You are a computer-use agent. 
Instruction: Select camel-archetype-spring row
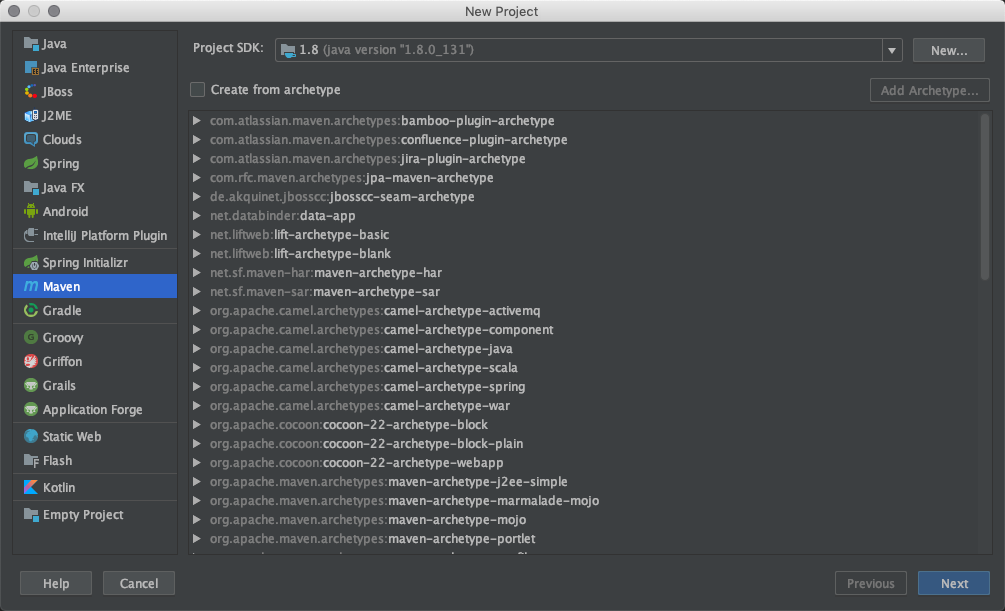[583, 387]
